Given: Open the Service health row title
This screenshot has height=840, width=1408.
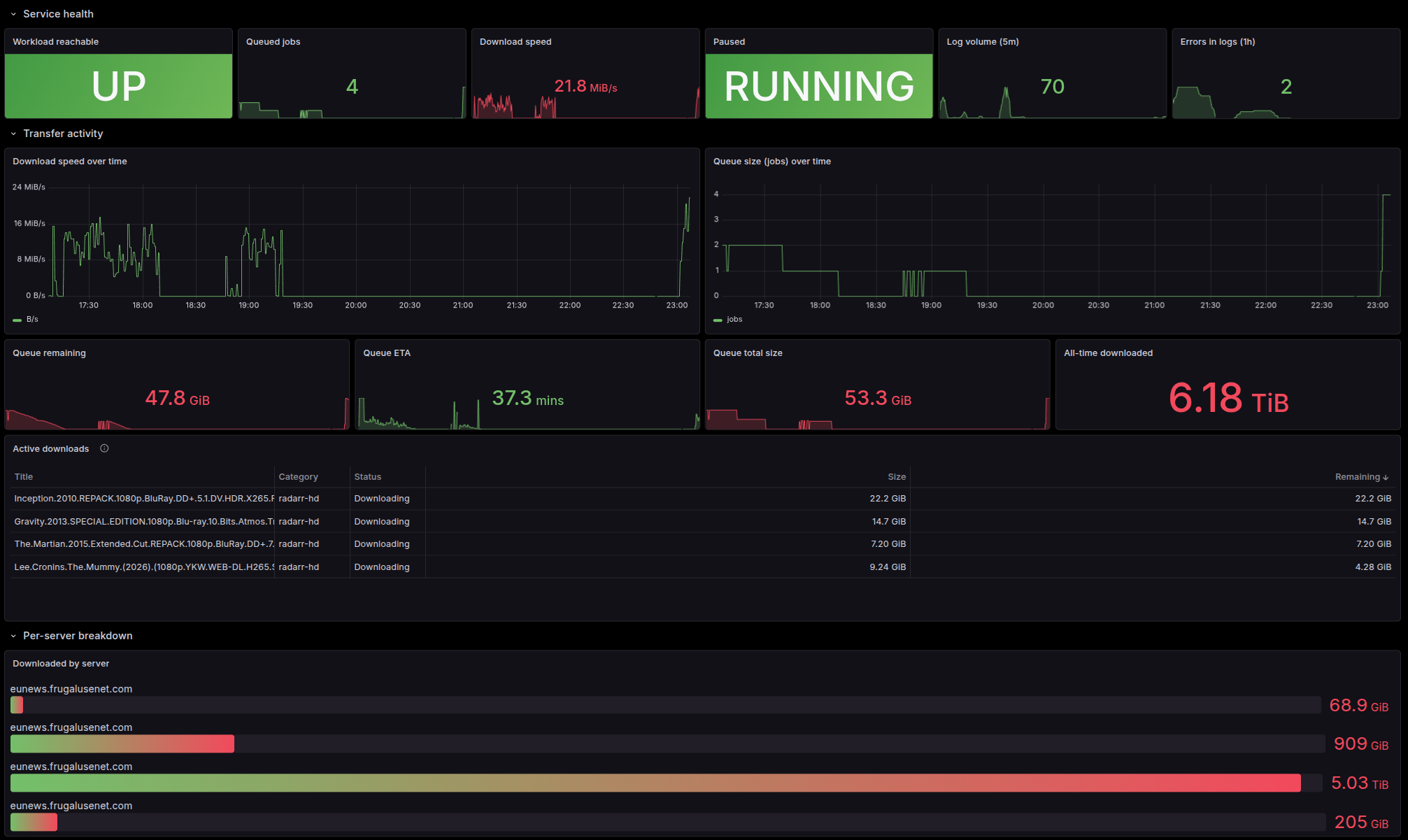Looking at the screenshot, I should click(x=58, y=14).
